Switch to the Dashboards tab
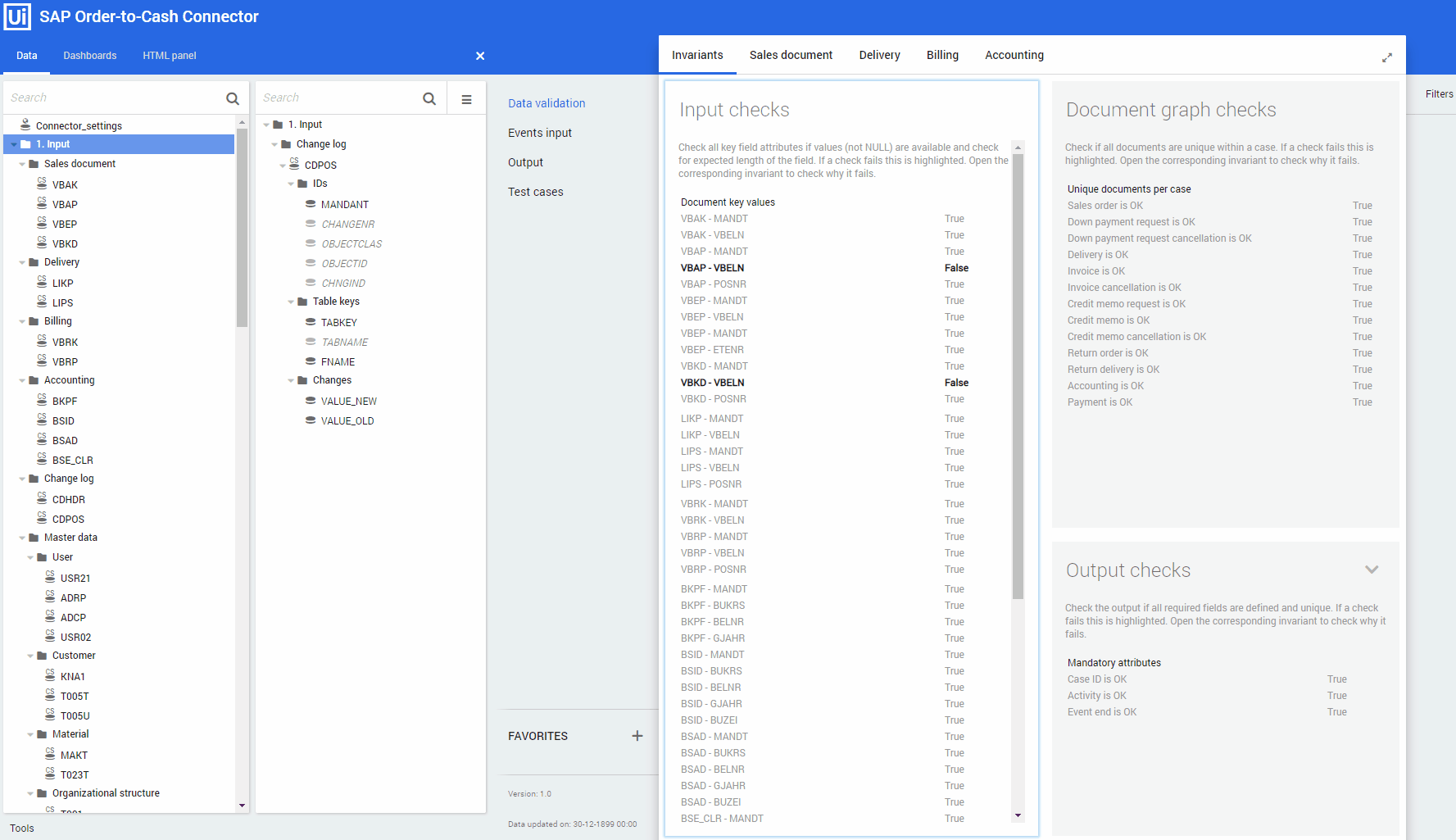 click(89, 55)
